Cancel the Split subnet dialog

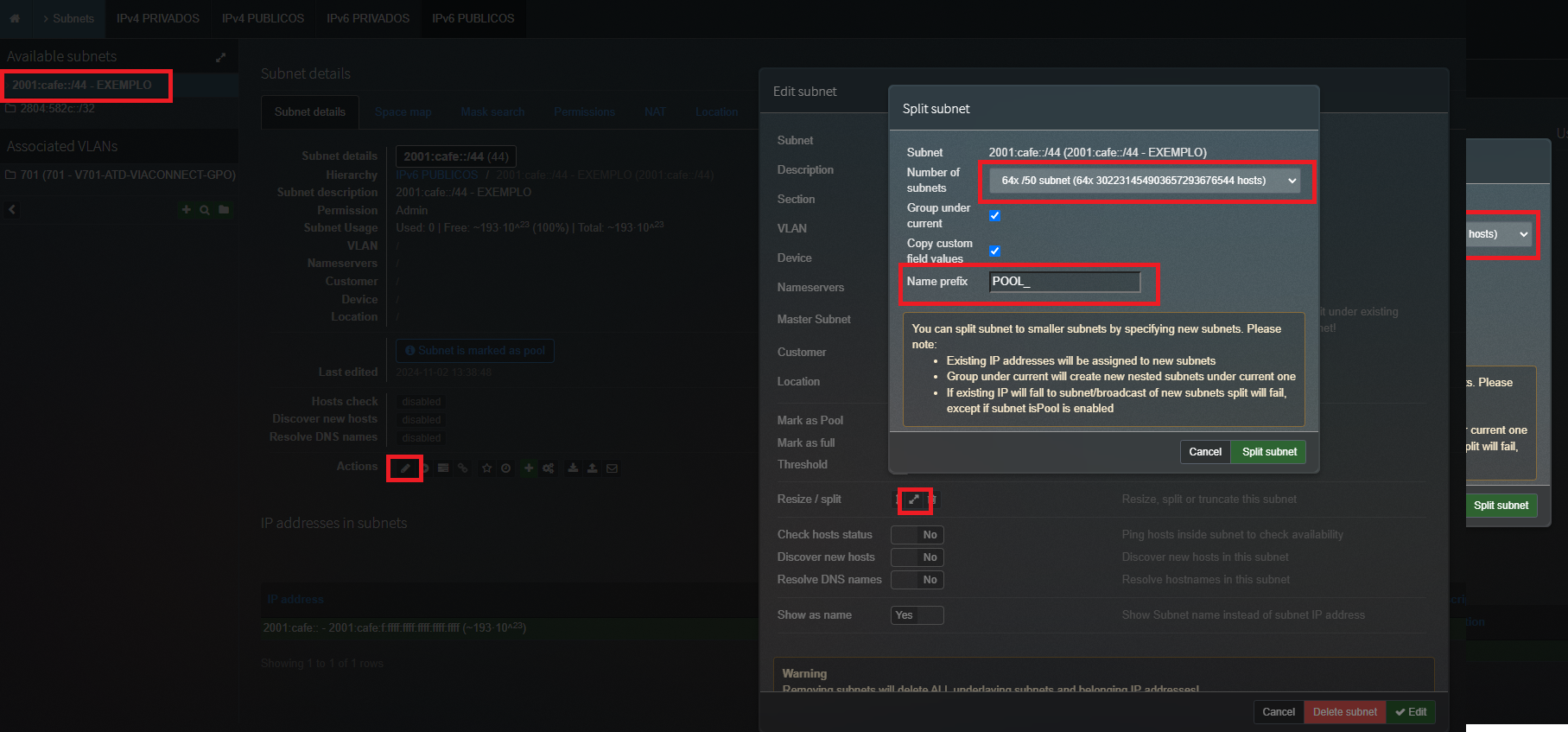(x=1205, y=452)
